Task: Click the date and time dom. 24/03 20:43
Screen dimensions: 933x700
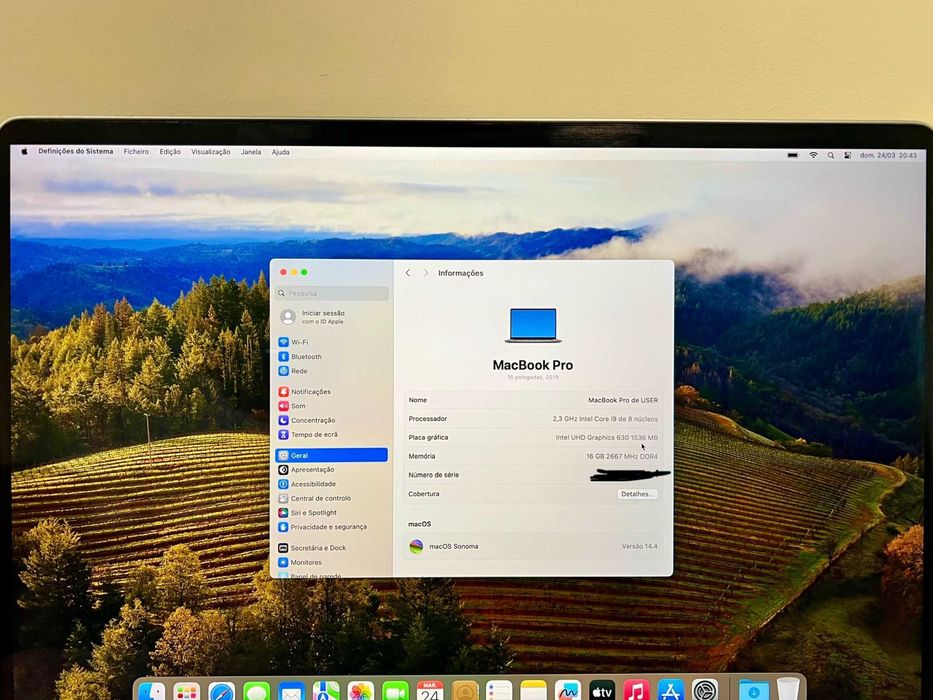Action: pyautogui.click(x=888, y=155)
